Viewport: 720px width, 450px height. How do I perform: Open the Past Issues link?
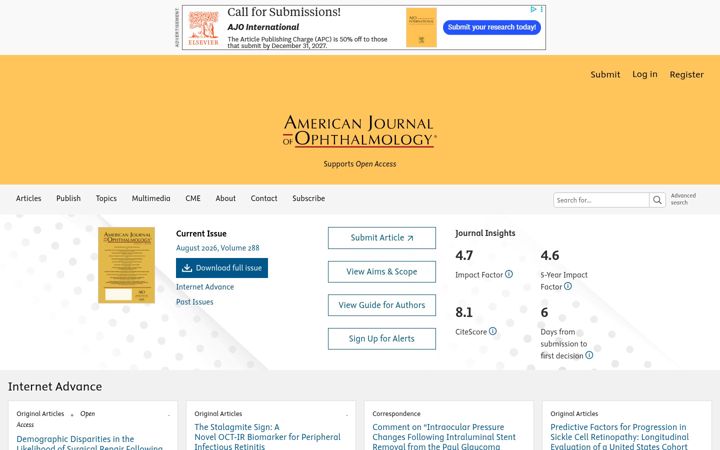195,302
